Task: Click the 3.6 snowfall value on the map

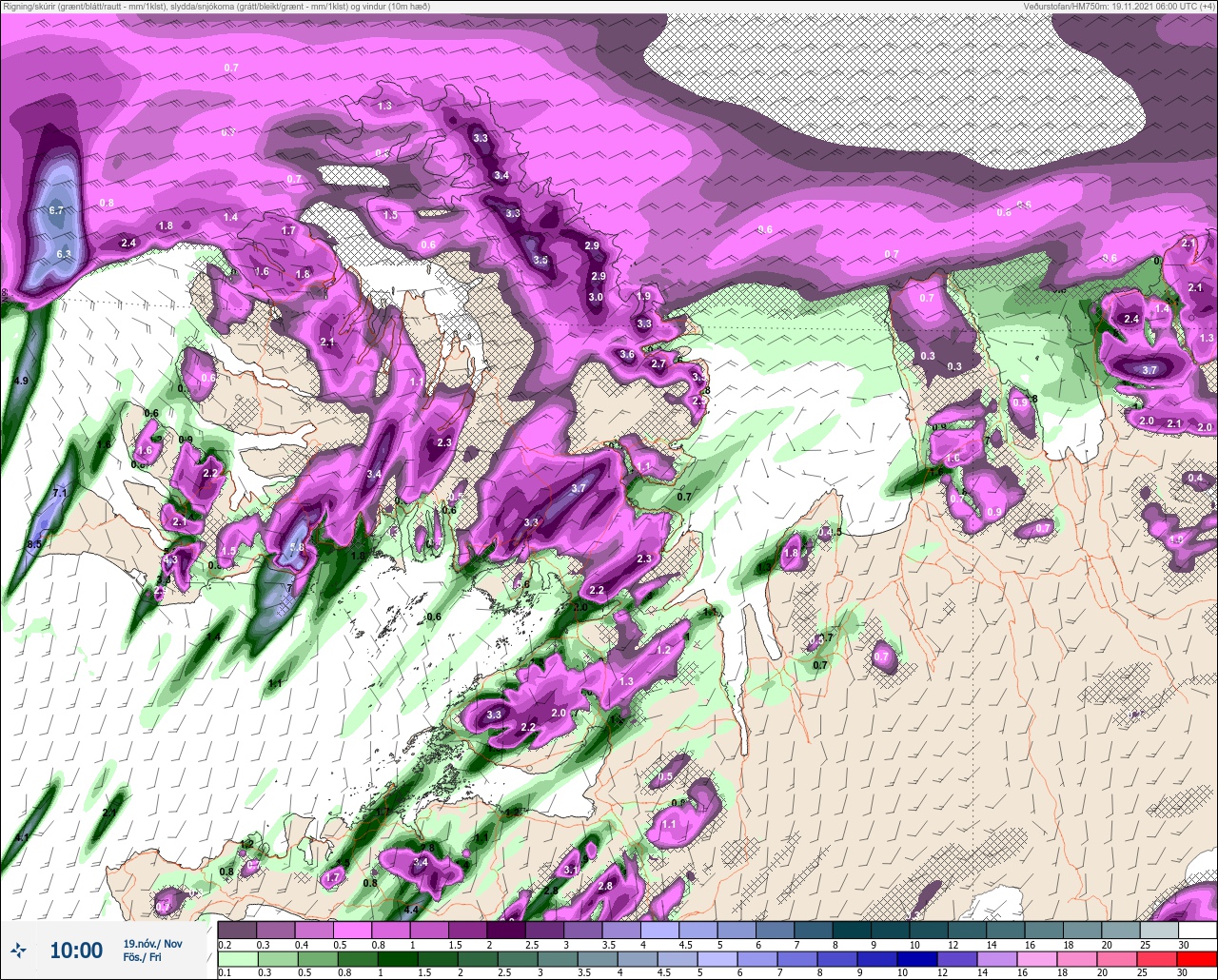Action: click(x=626, y=355)
